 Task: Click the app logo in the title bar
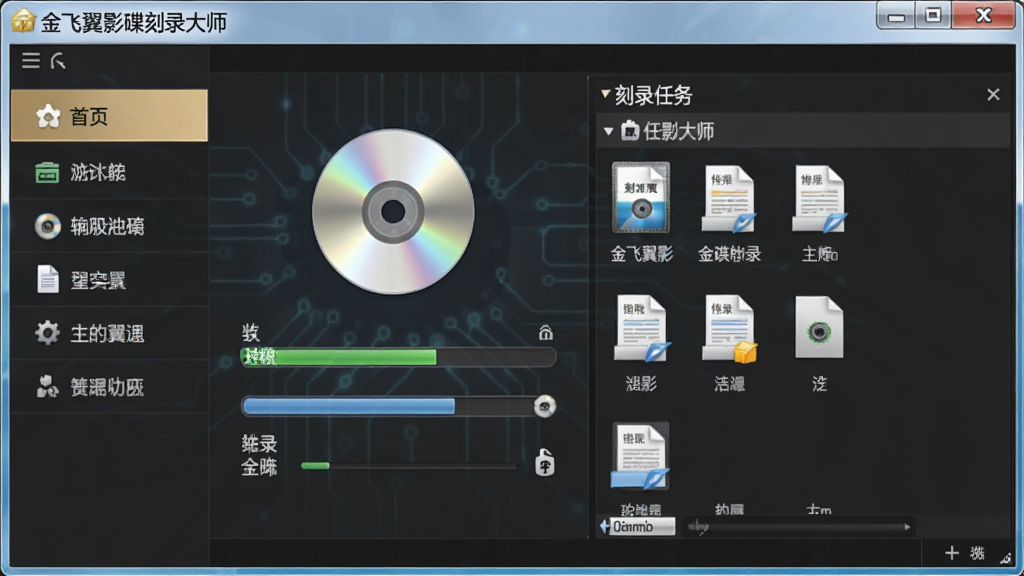tap(23, 20)
